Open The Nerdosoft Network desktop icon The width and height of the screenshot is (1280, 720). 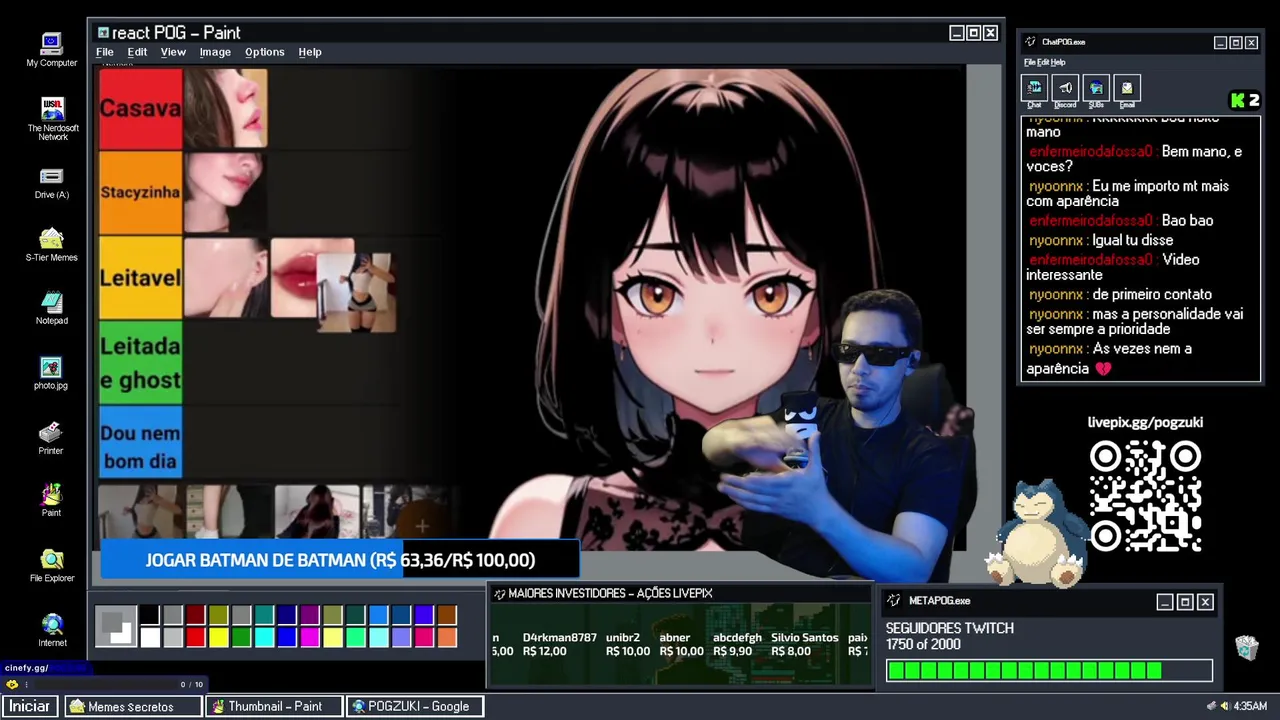52,118
